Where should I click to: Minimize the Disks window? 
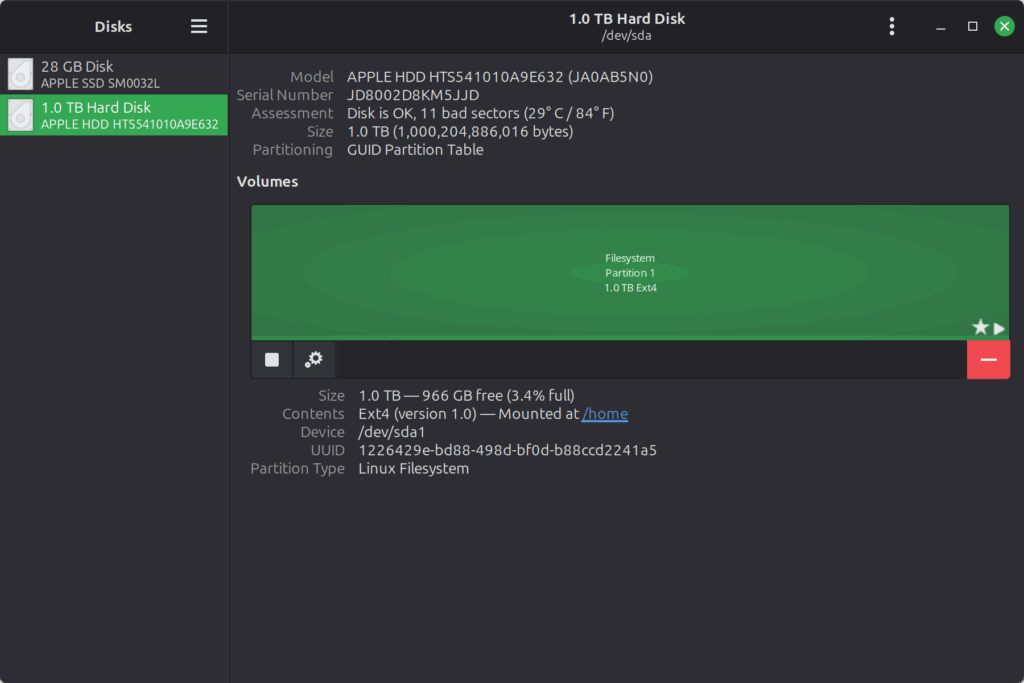(x=940, y=27)
